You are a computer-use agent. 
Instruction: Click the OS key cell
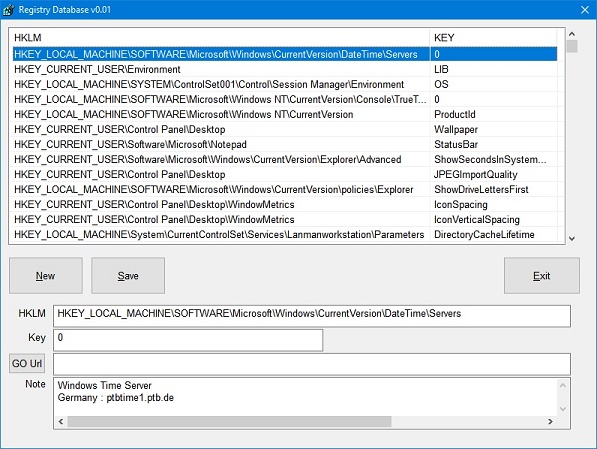(493, 84)
